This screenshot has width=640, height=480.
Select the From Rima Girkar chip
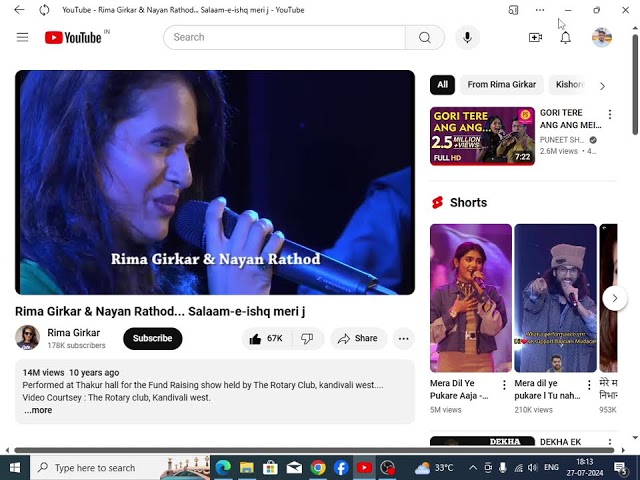tap(502, 84)
